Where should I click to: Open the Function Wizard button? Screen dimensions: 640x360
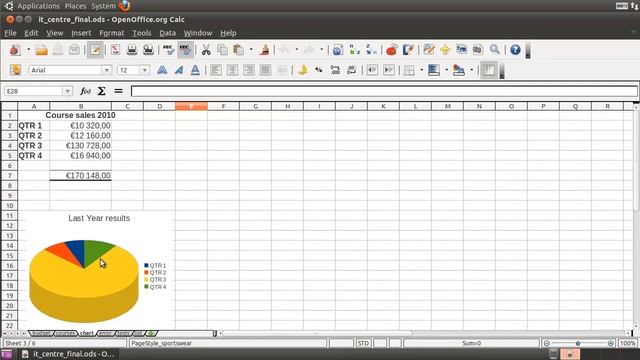click(x=85, y=91)
